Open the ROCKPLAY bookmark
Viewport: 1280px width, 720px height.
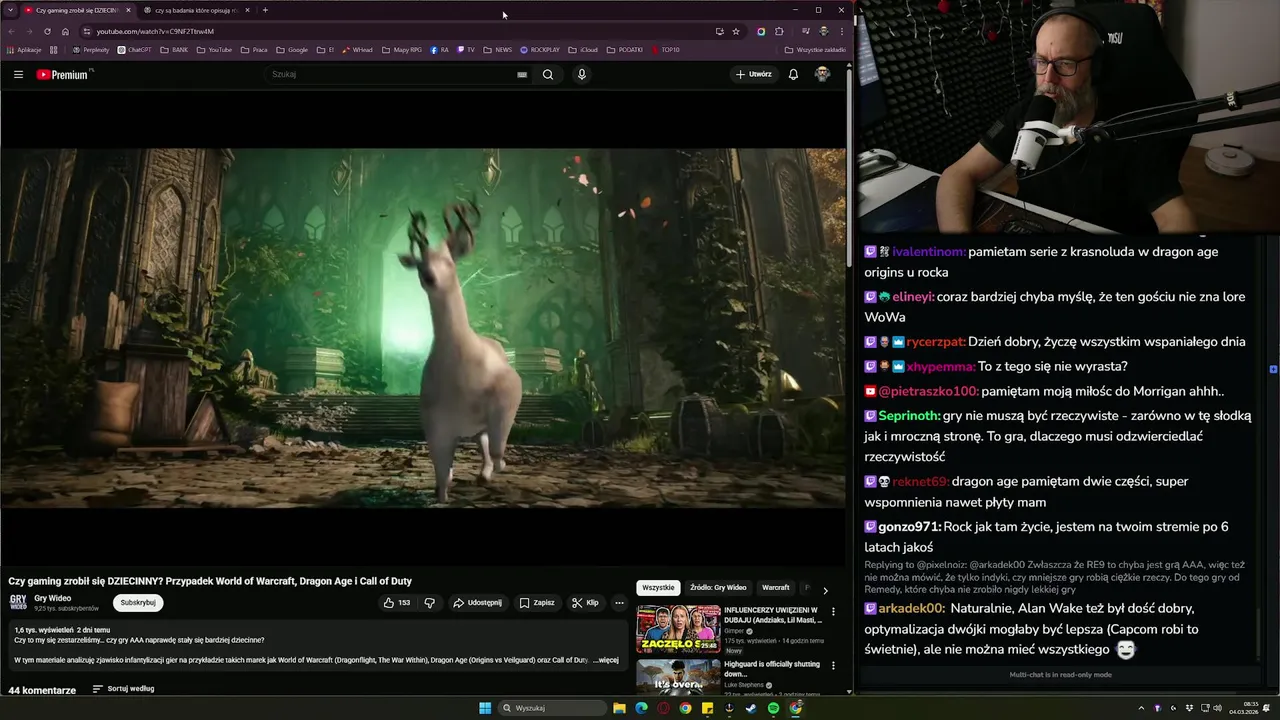click(x=540, y=49)
